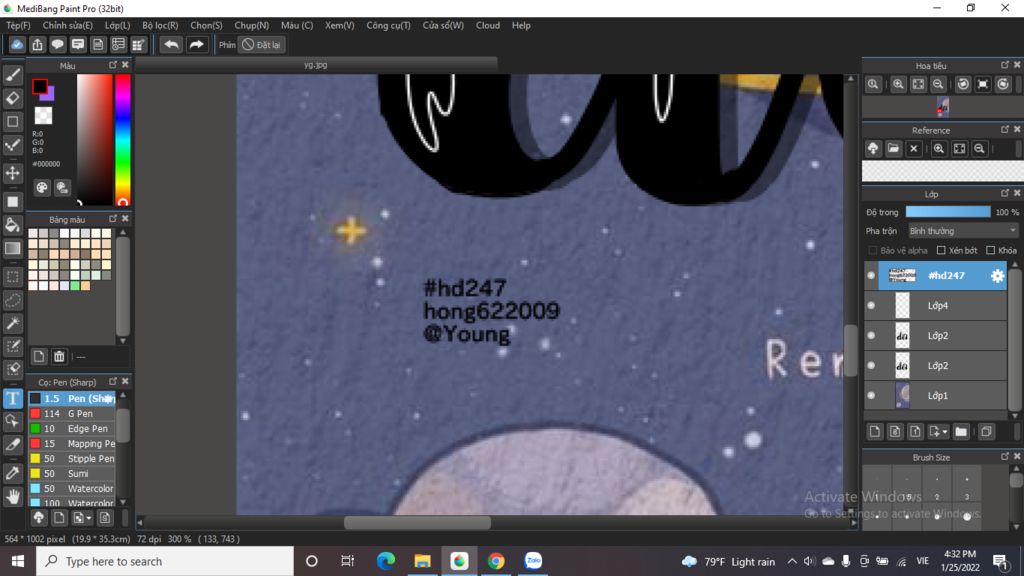Select the rectangular Select tool
The width and height of the screenshot is (1024, 576).
[12, 277]
